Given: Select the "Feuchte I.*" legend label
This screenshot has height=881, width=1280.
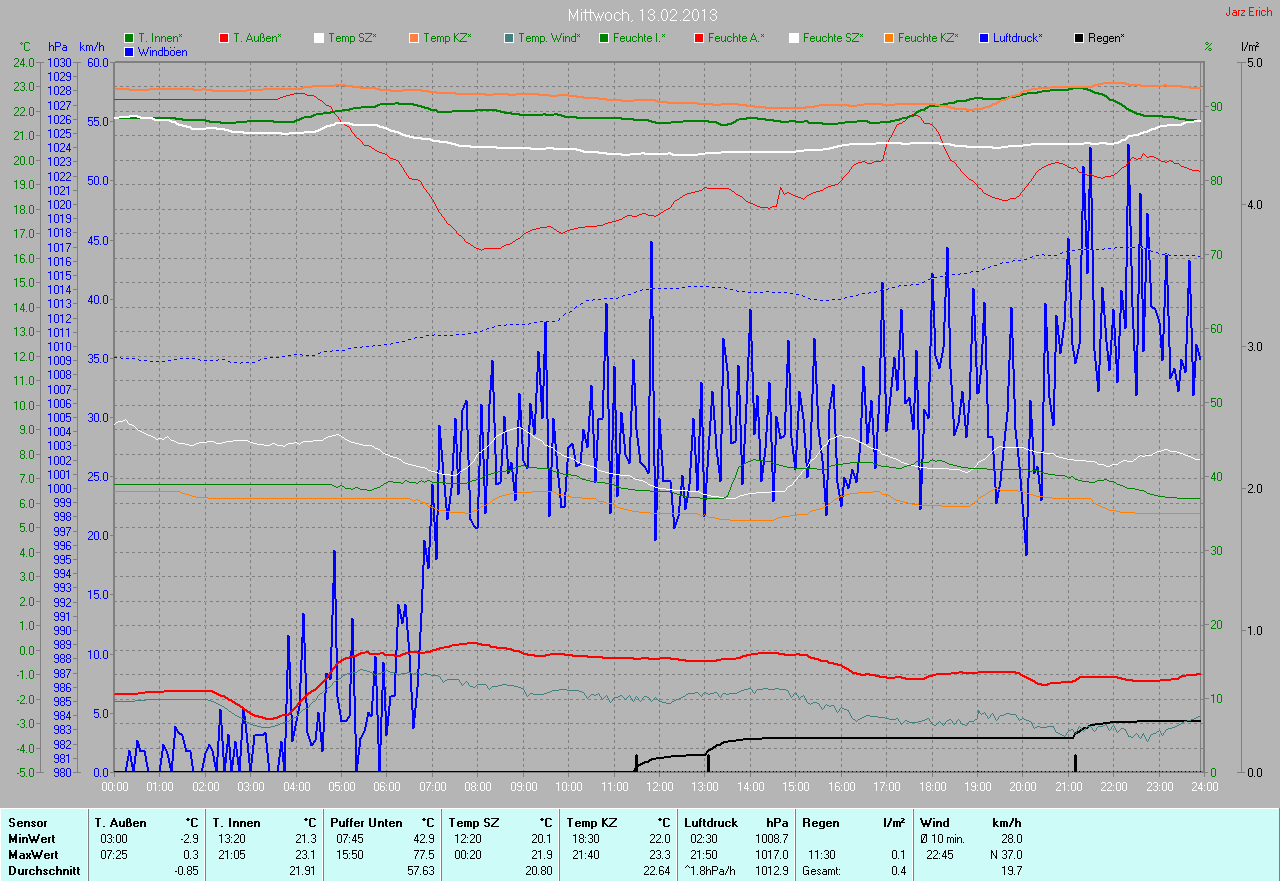Looking at the screenshot, I should pos(639,38).
